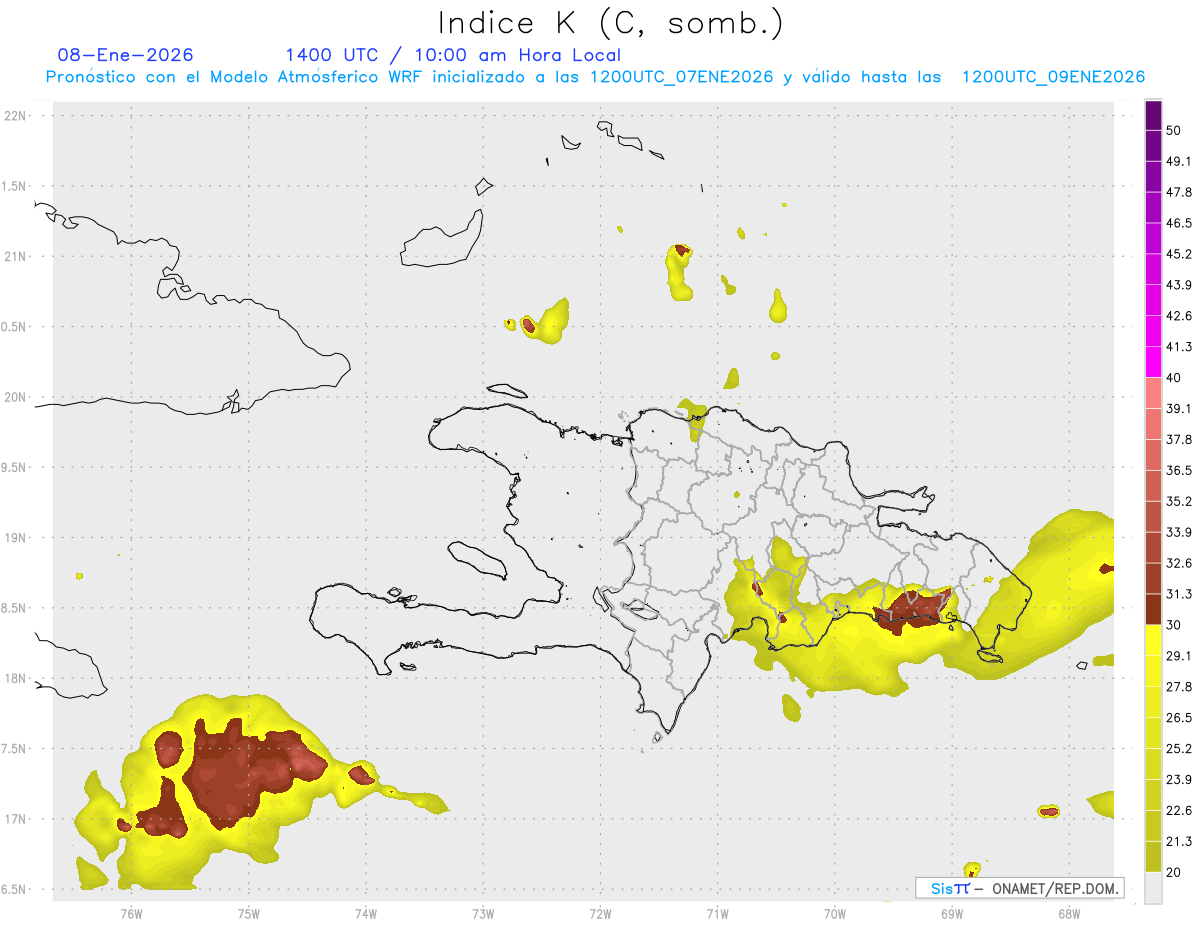Click colorbar value '27.8'
Image resolution: width=1200 pixels, height=927 pixels.
point(1179,686)
